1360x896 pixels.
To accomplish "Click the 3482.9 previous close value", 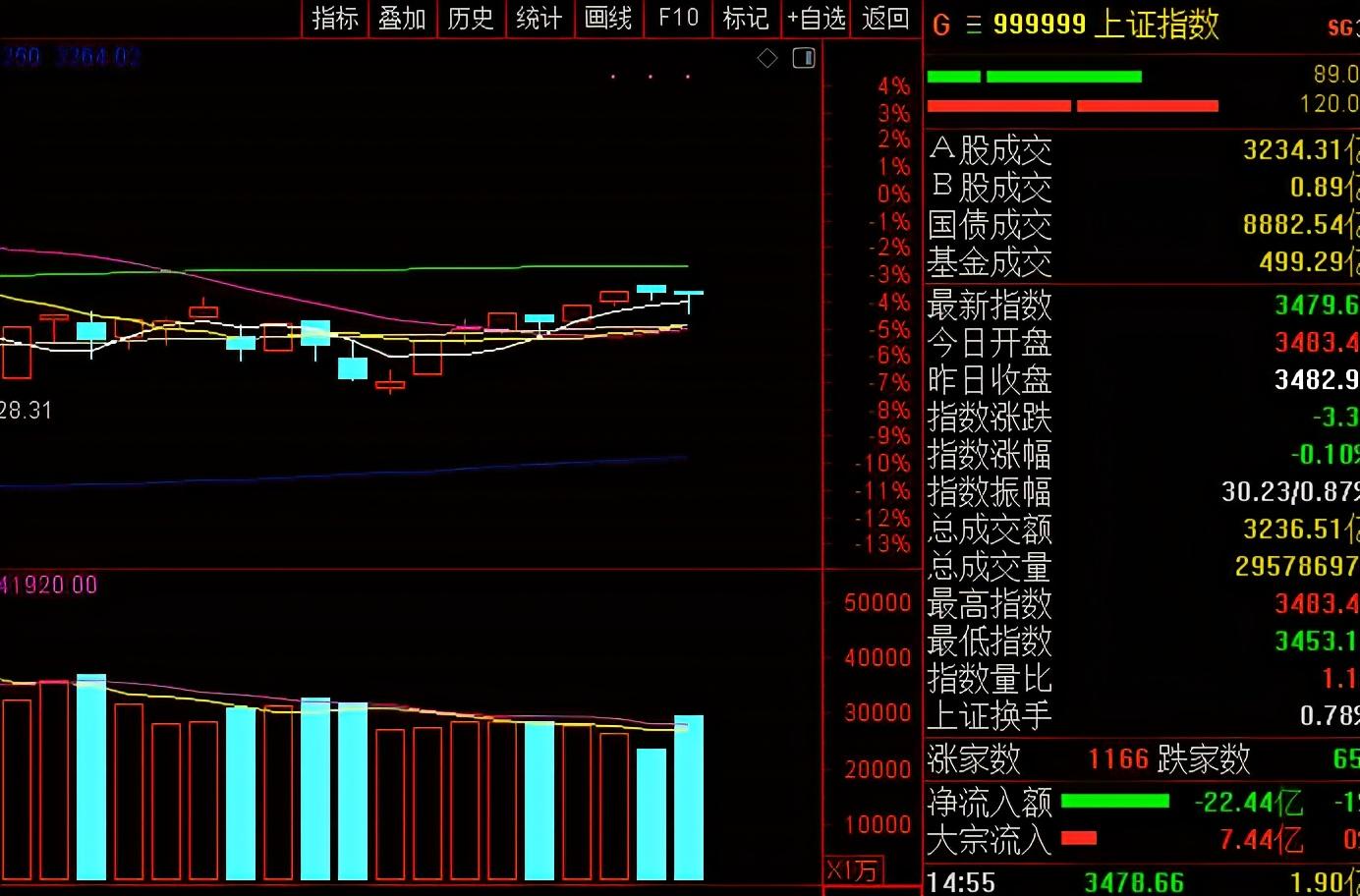I will point(1317,380).
